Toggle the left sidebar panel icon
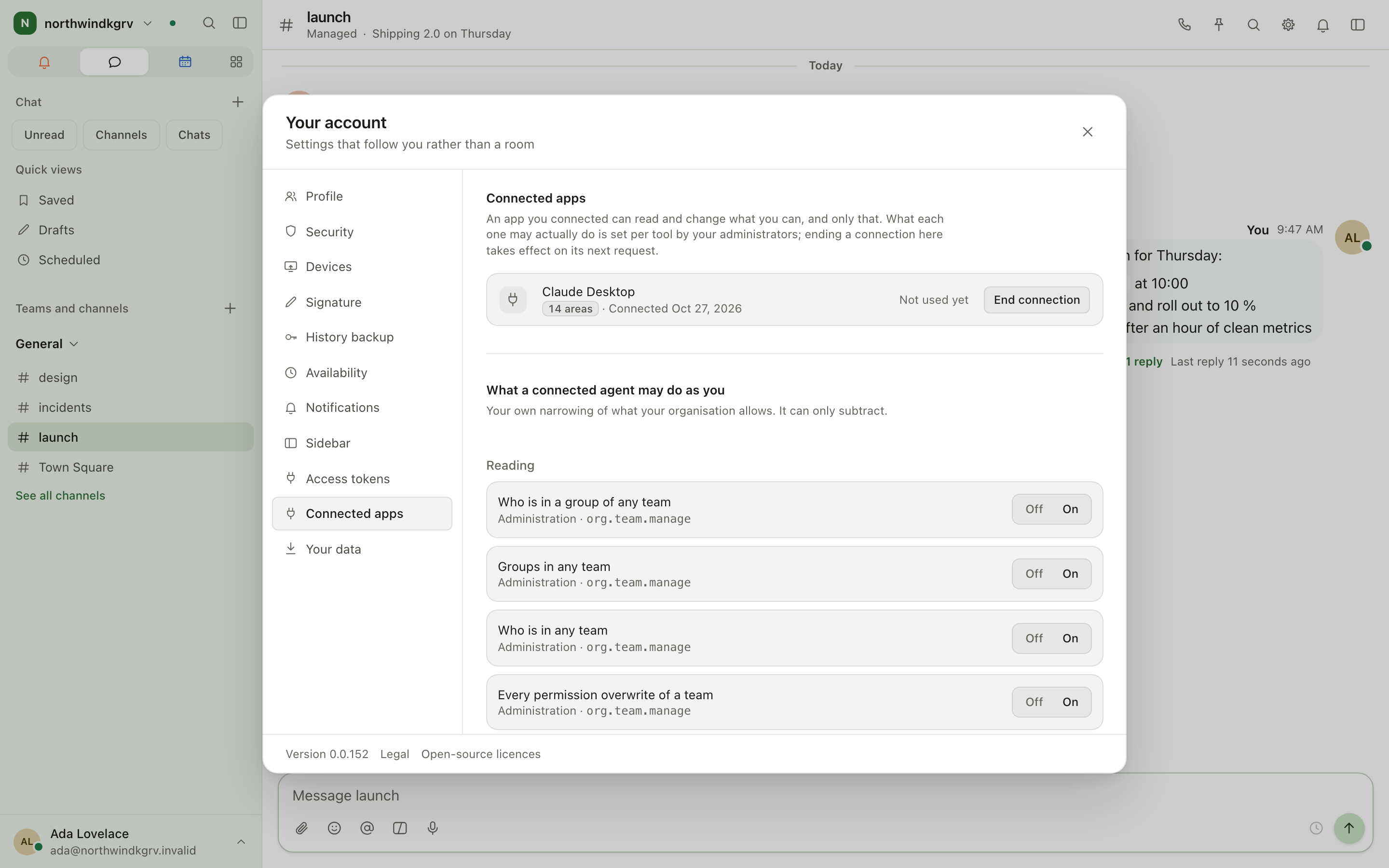Screen dimensions: 1389x868 [x=240, y=24]
